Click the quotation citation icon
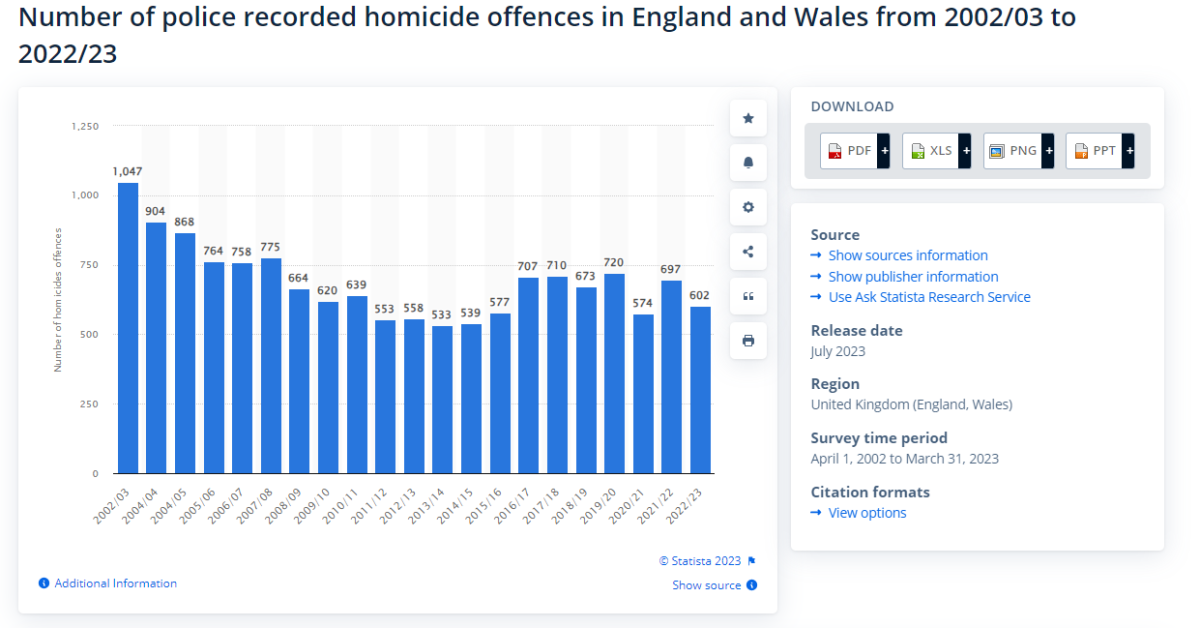The height and width of the screenshot is (628, 1200). click(748, 296)
